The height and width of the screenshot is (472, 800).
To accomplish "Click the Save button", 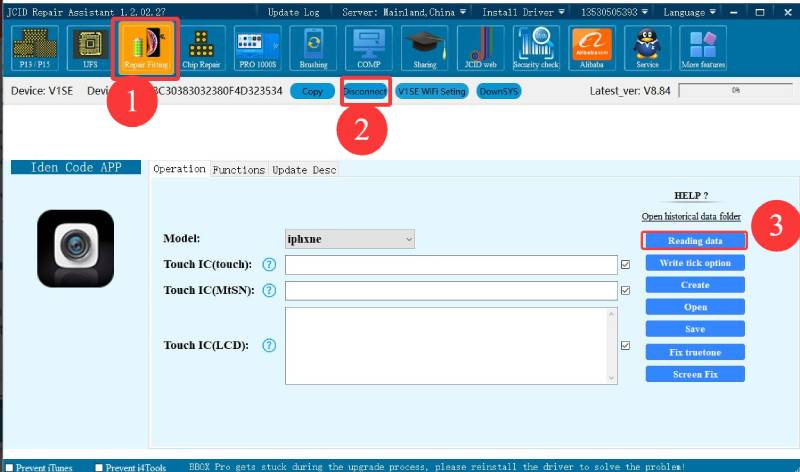I will click(695, 329).
